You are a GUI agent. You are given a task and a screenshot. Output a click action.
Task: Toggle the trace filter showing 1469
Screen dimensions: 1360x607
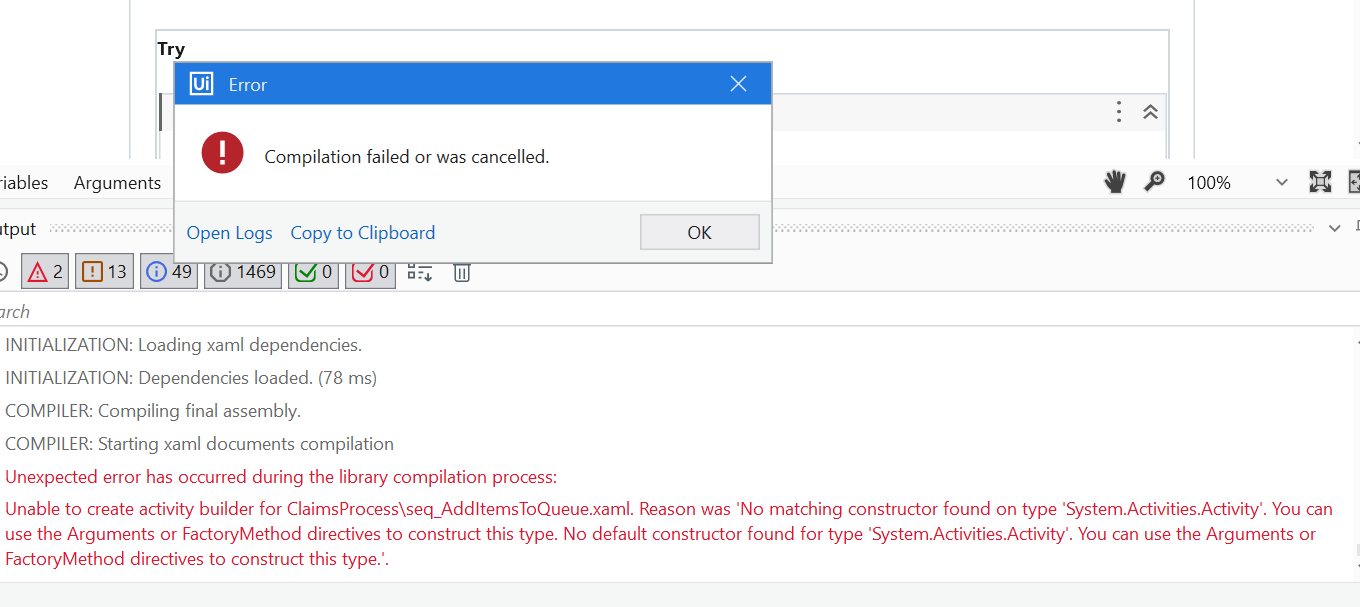[x=243, y=272]
